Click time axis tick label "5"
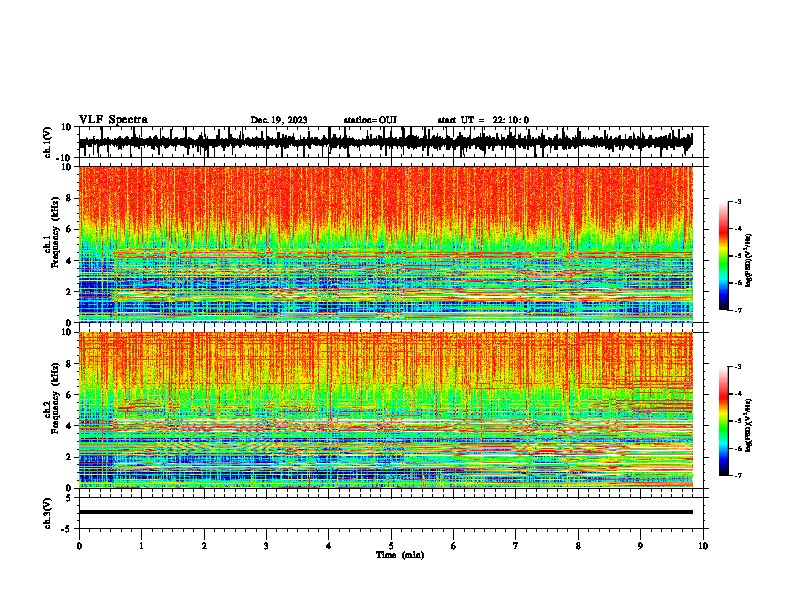This screenshot has height=612, width=792. coord(391,546)
